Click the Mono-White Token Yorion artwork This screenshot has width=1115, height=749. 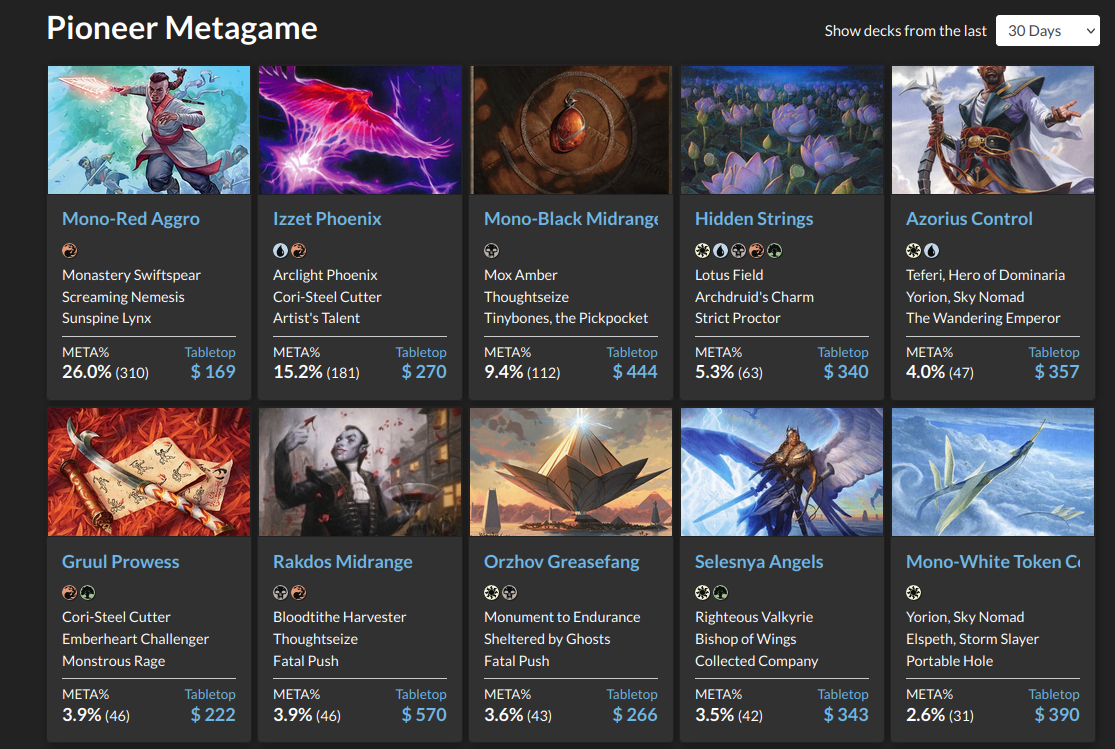point(993,472)
